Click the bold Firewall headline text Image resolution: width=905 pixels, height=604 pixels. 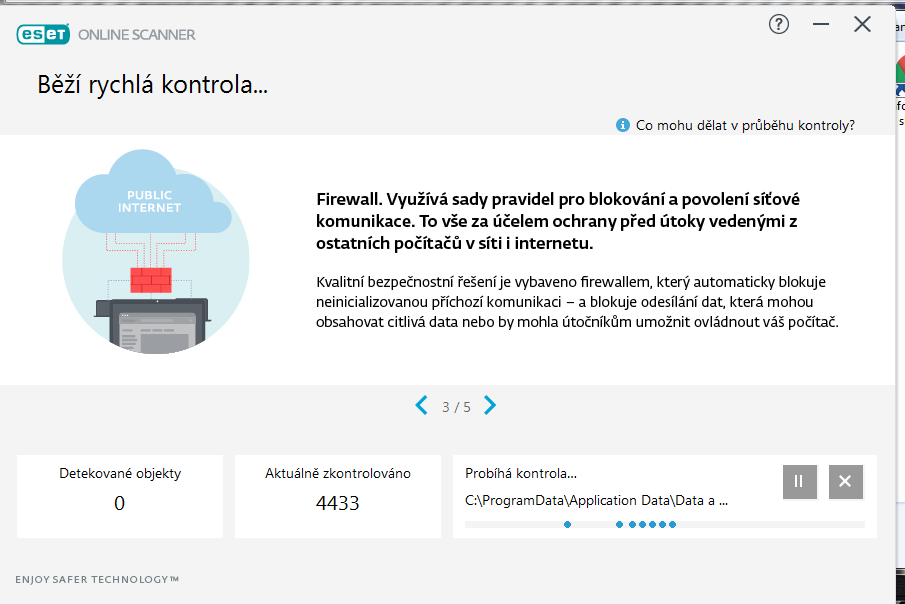click(x=557, y=220)
